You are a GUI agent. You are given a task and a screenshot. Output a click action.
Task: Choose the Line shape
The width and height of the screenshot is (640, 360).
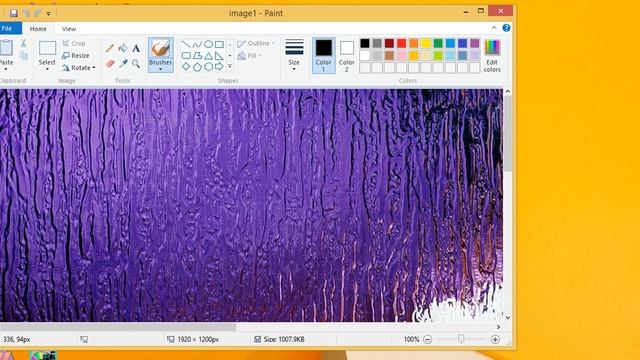point(186,44)
